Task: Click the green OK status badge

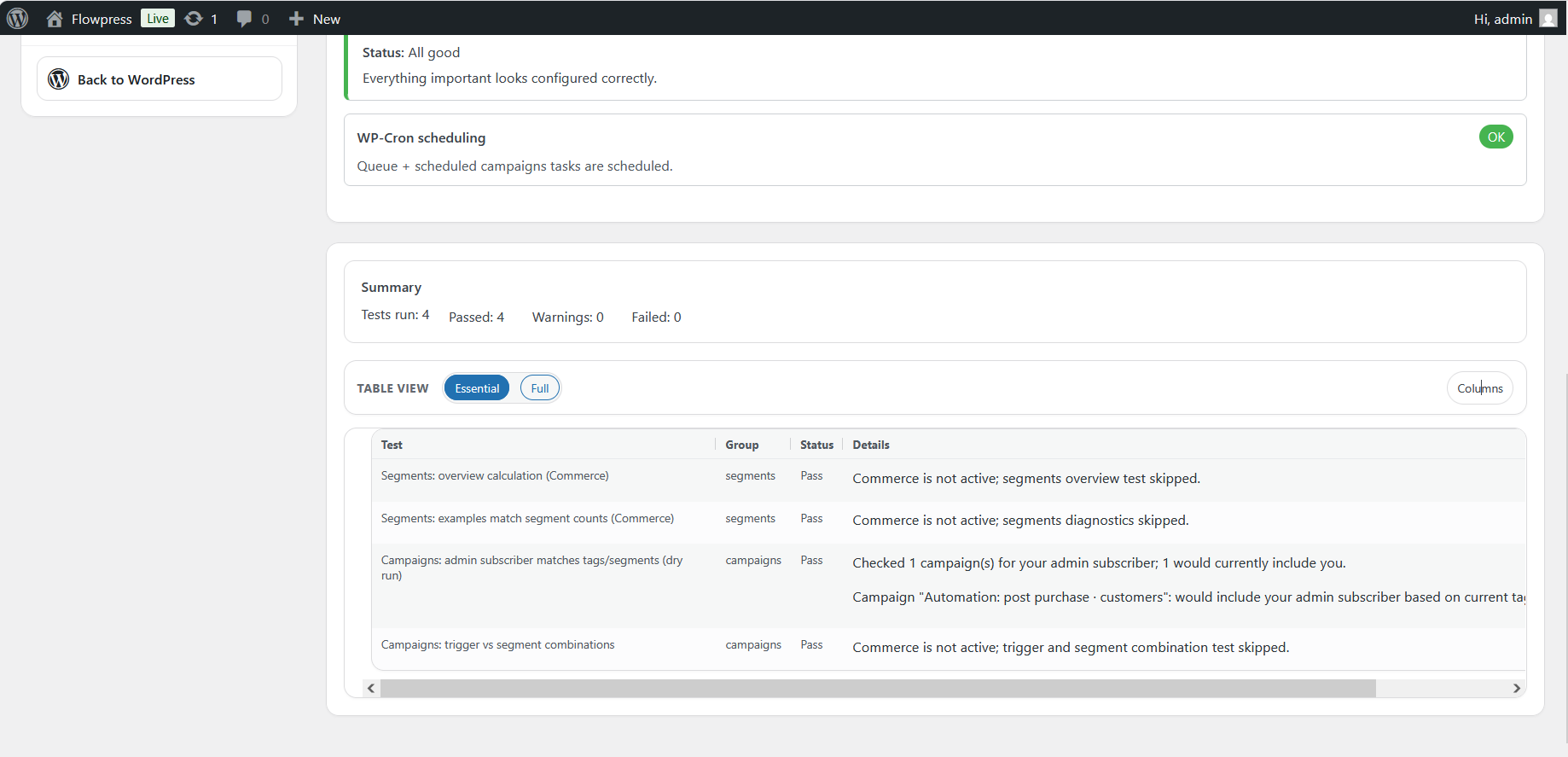Action: point(1495,137)
